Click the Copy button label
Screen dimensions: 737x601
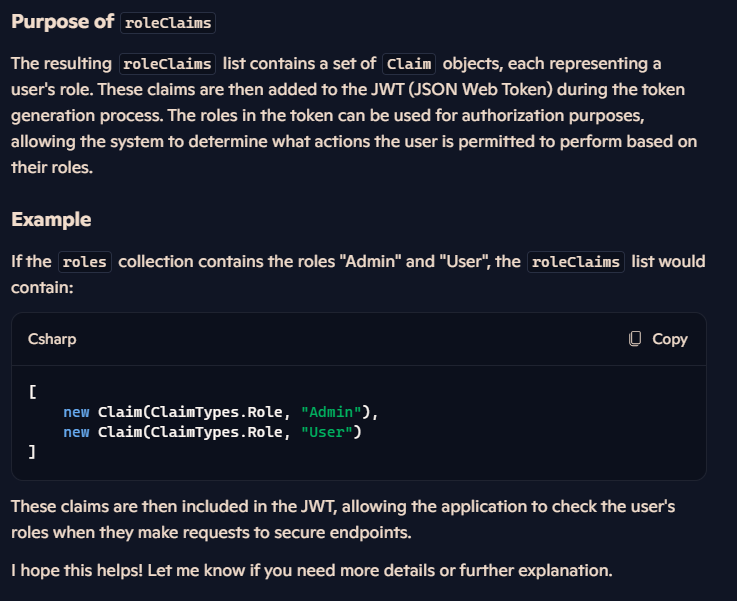click(x=670, y=339)
